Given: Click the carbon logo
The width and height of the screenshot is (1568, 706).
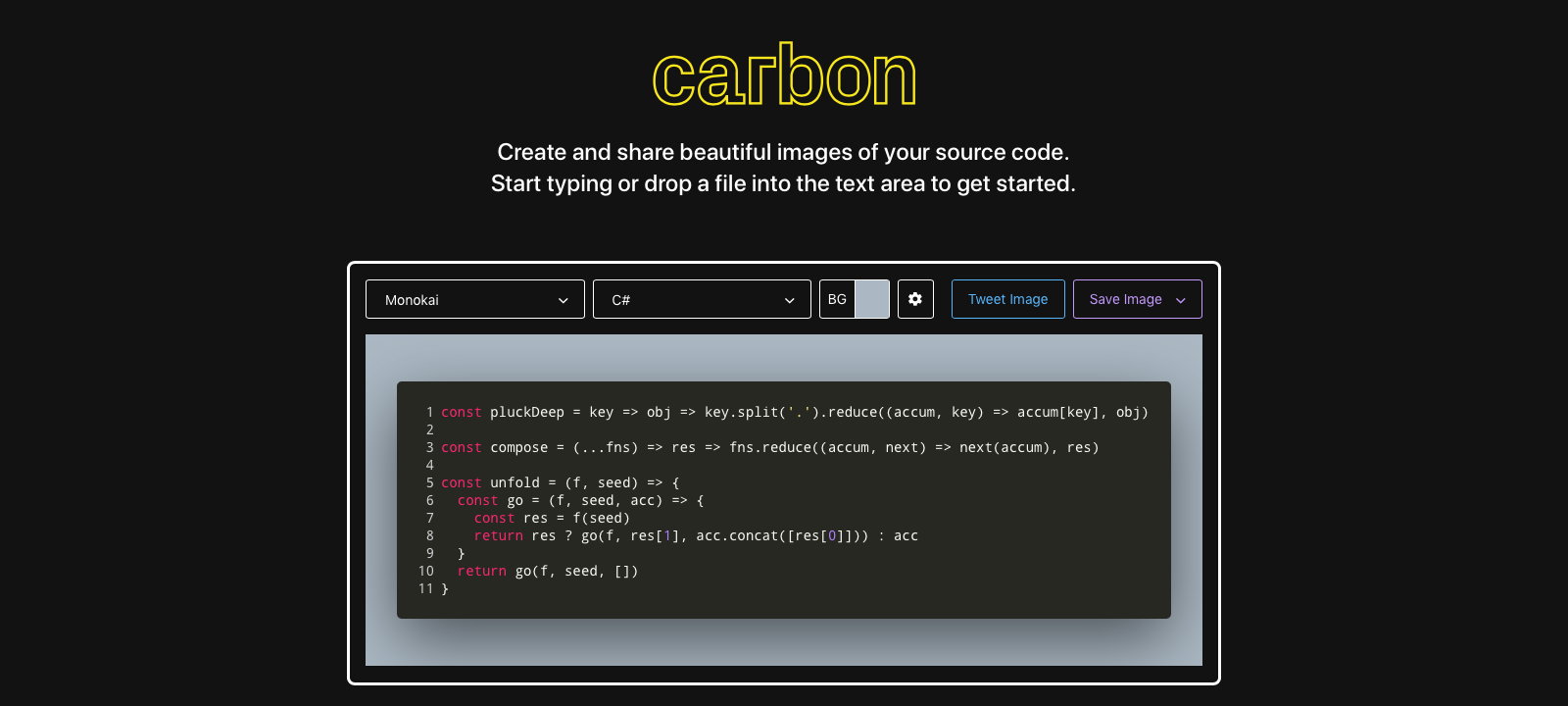Looking at the screenshot, I should (x=784, y=76).
